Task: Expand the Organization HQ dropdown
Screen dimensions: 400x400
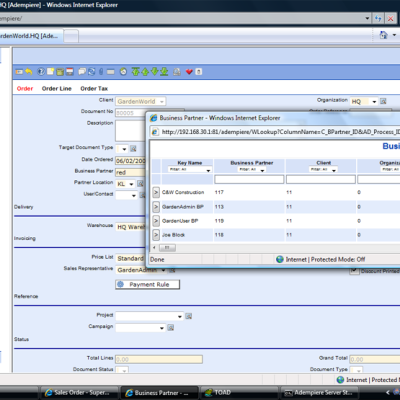Action: pos(374,101)
